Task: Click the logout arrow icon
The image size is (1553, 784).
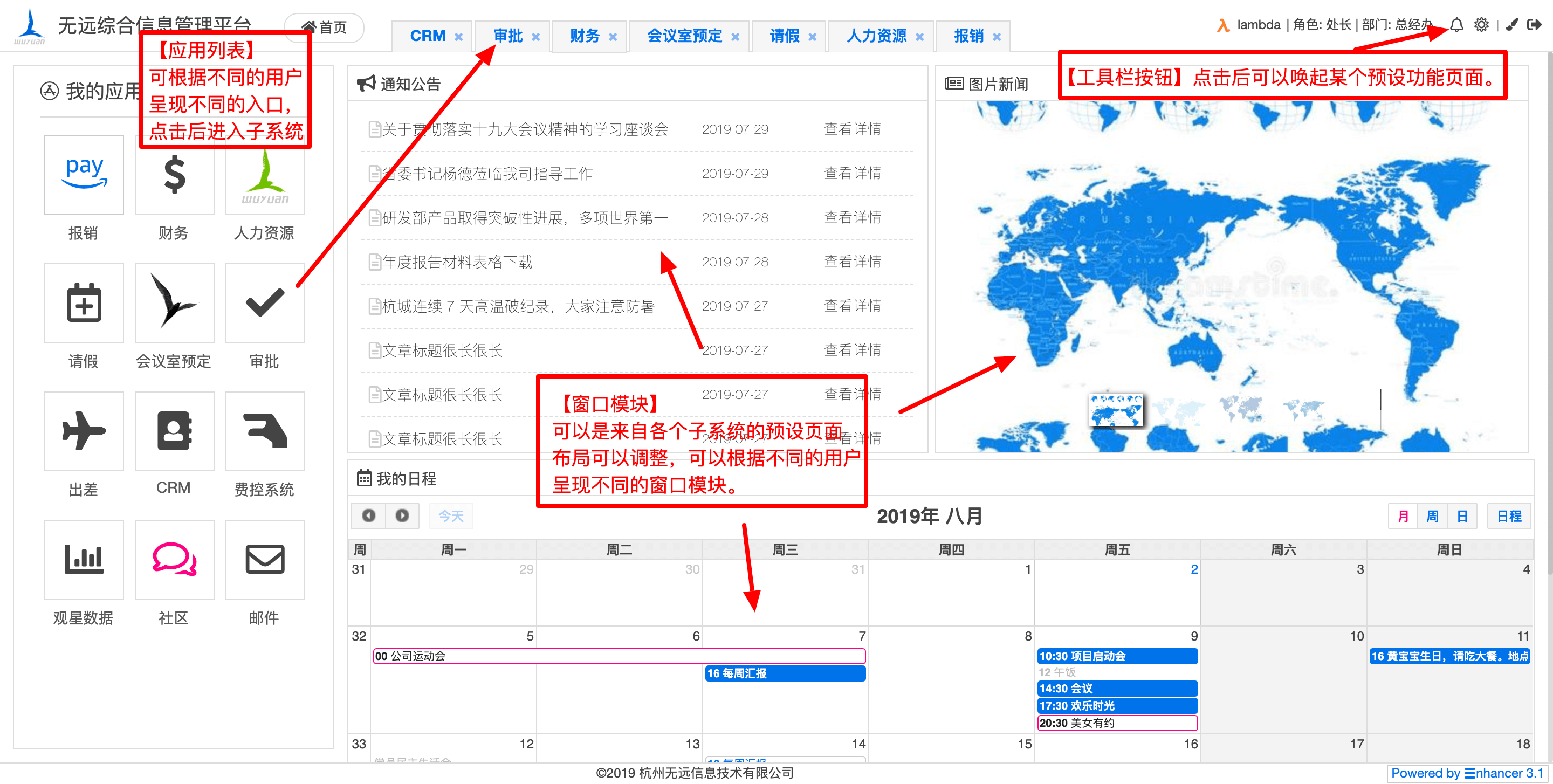Action: tap(1534, 25)
